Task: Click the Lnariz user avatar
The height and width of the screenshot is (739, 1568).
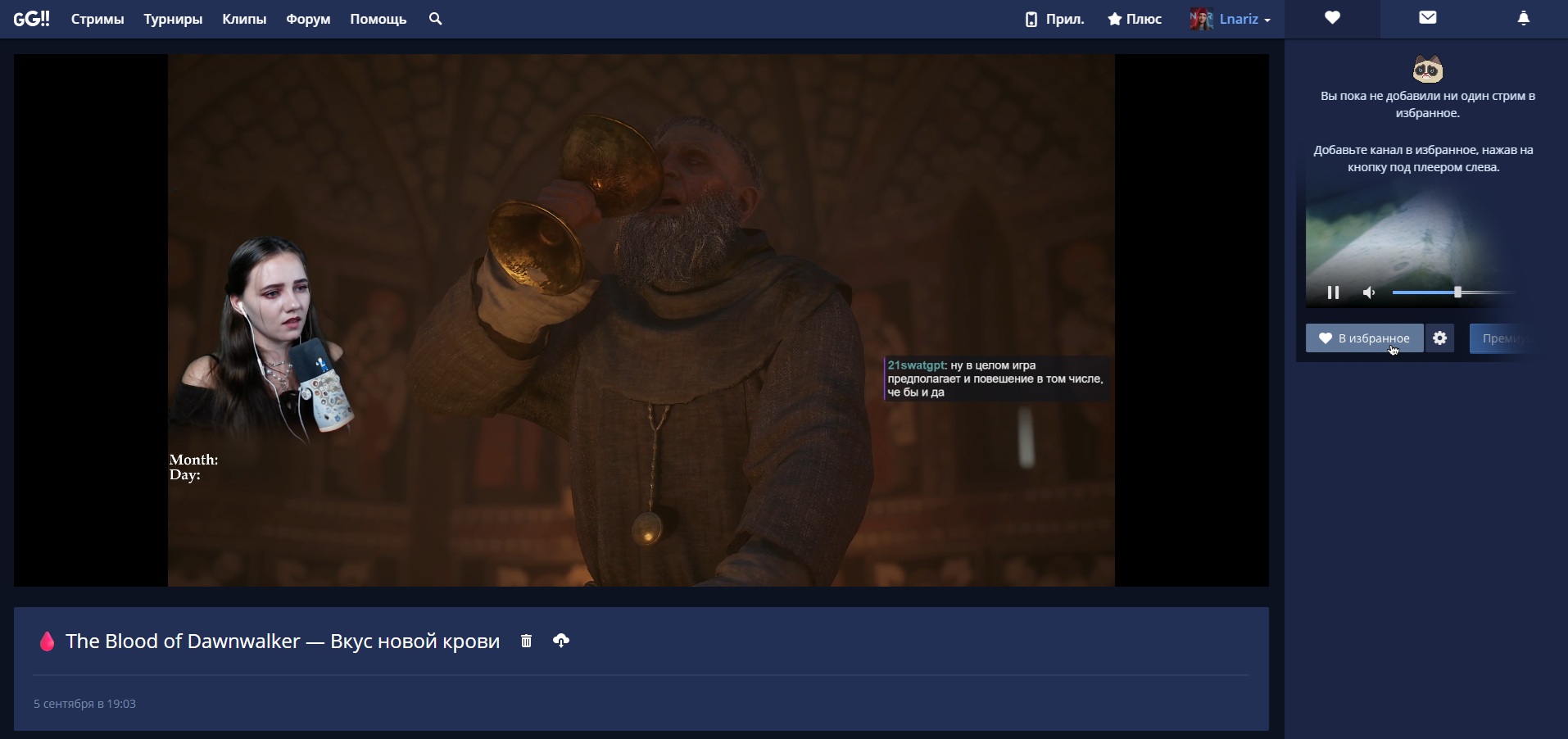Action: point(1201,19)
